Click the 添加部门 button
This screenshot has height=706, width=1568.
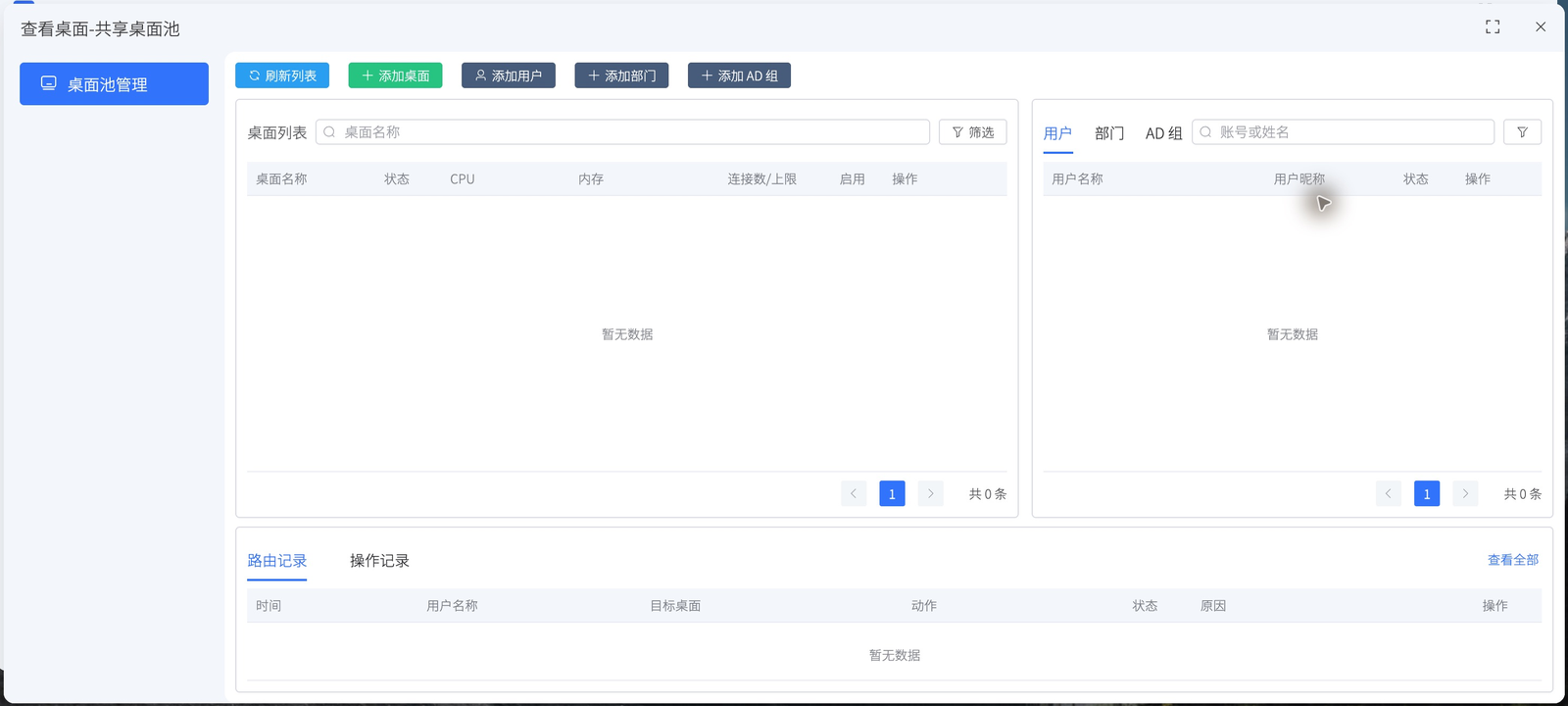coord(621,76)
